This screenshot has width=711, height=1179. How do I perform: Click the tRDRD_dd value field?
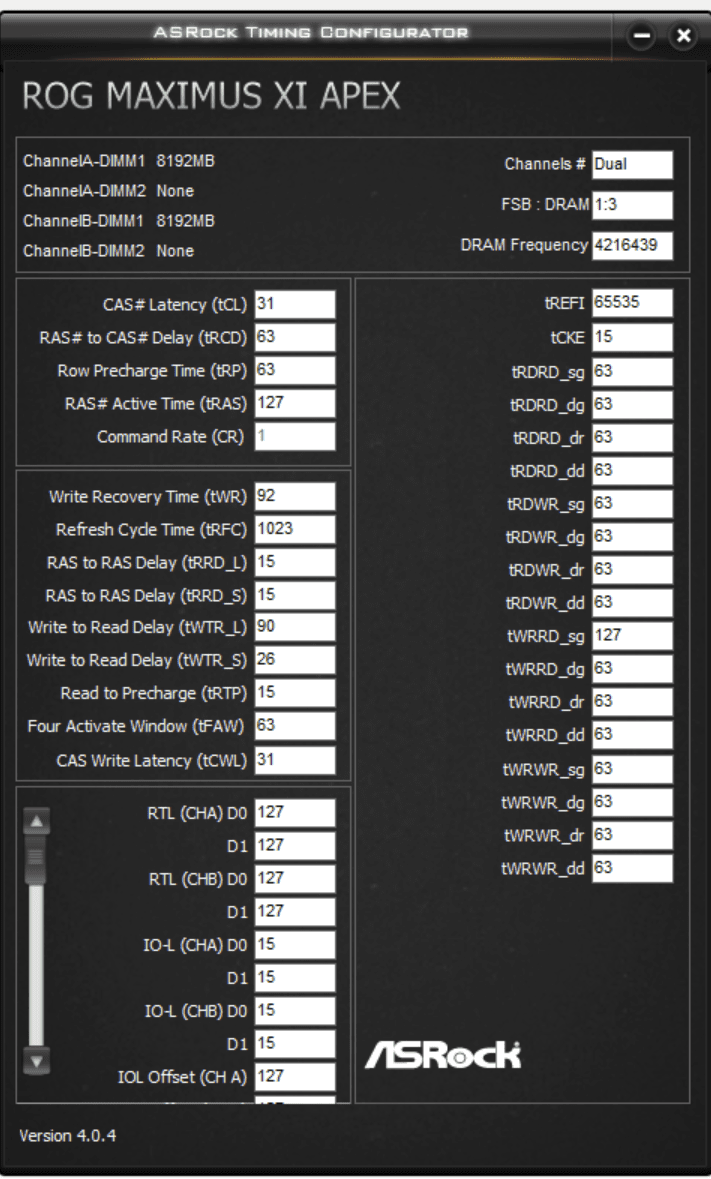click(x=633, y=471)
